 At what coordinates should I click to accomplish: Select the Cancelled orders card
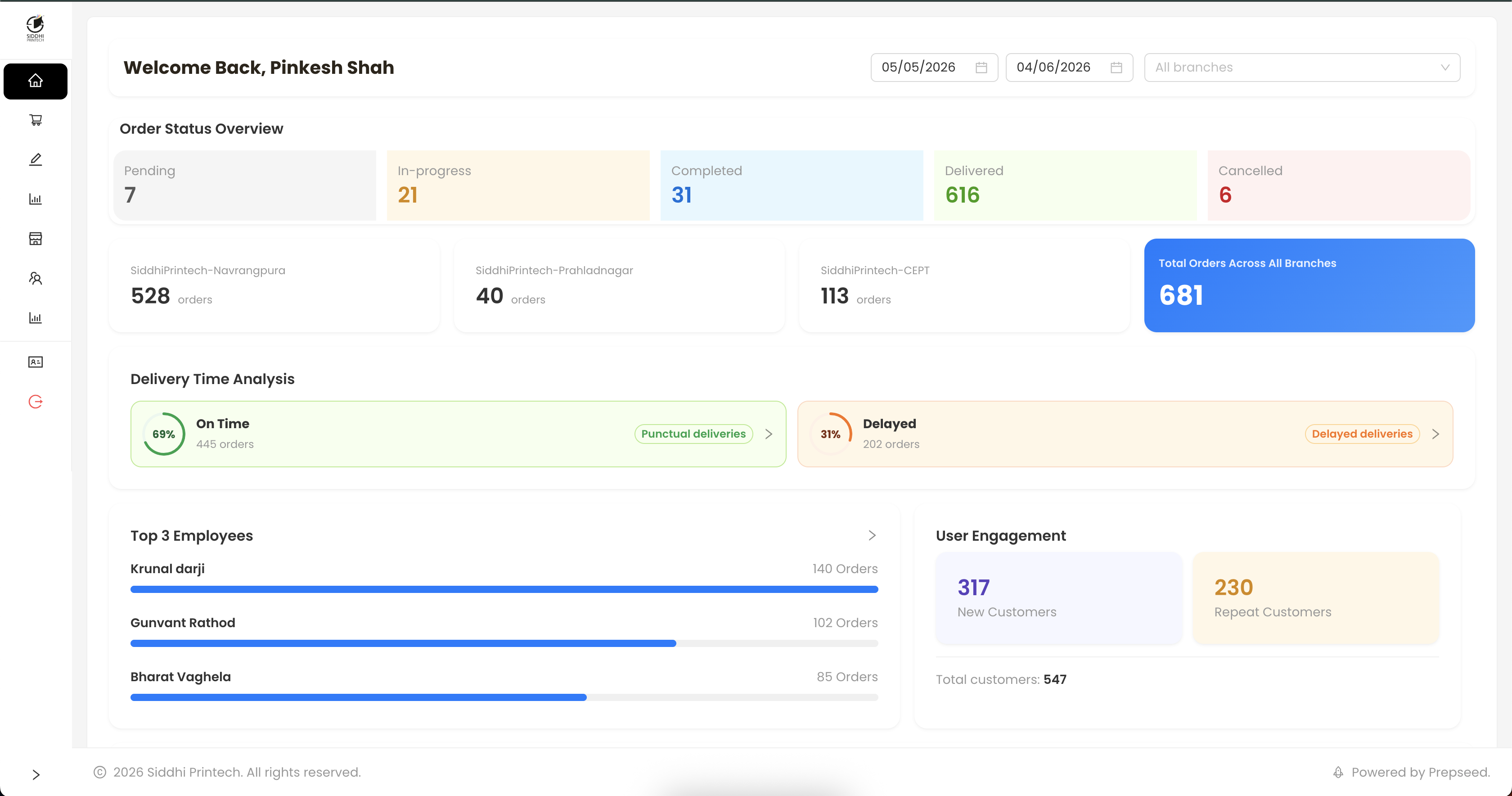point(1338,185)
